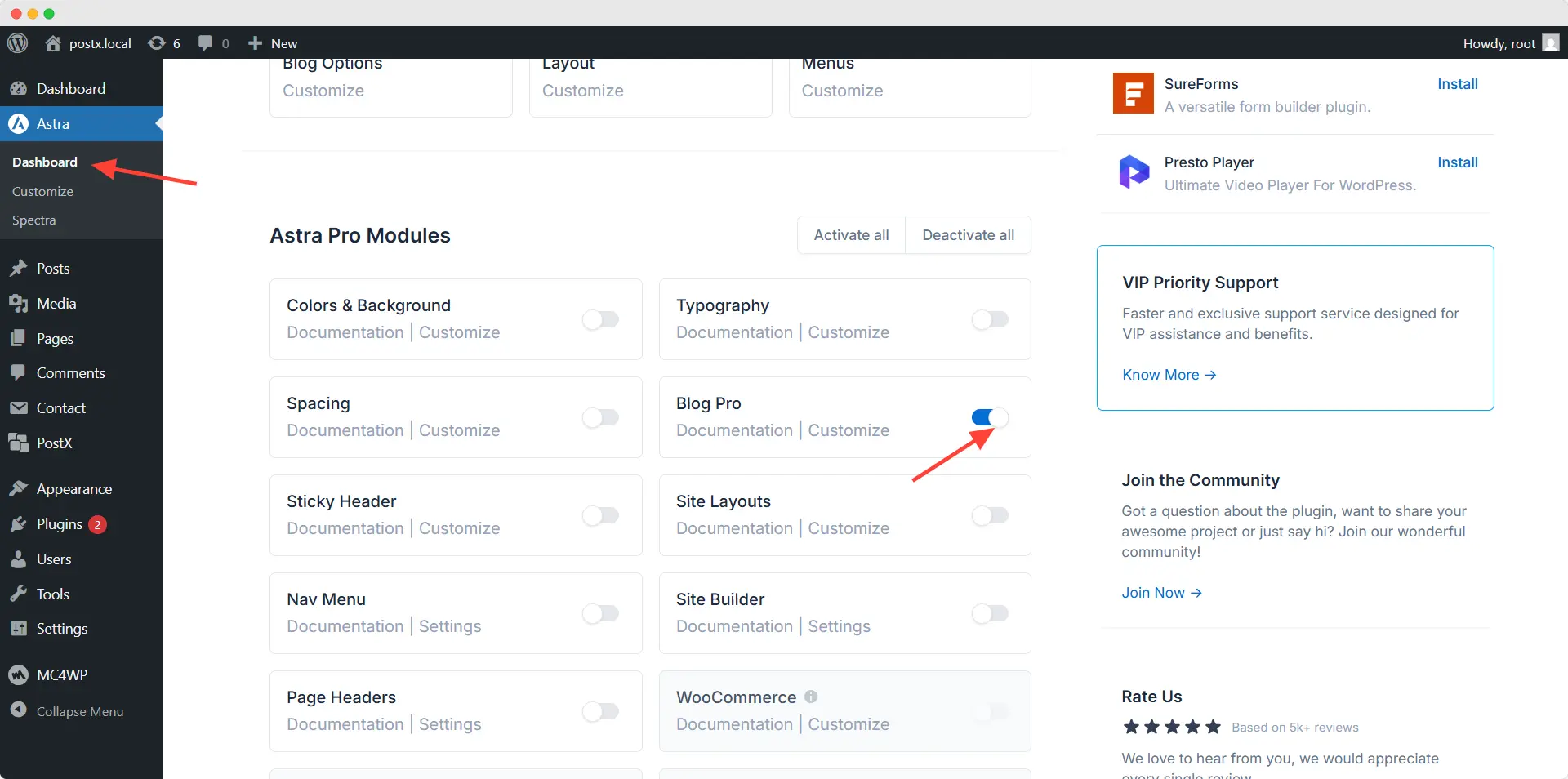Click Customize under the Layout card
The image size is (1568, 779).
[x=582, y=91]
